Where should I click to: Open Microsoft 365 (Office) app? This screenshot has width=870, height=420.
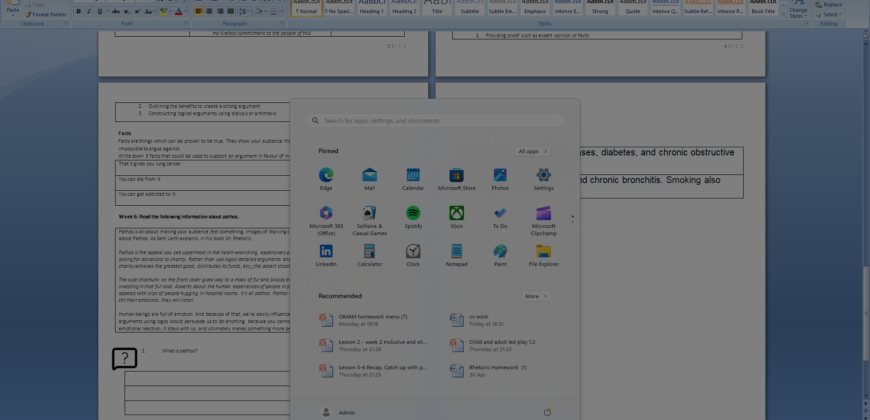click(326, 221)
